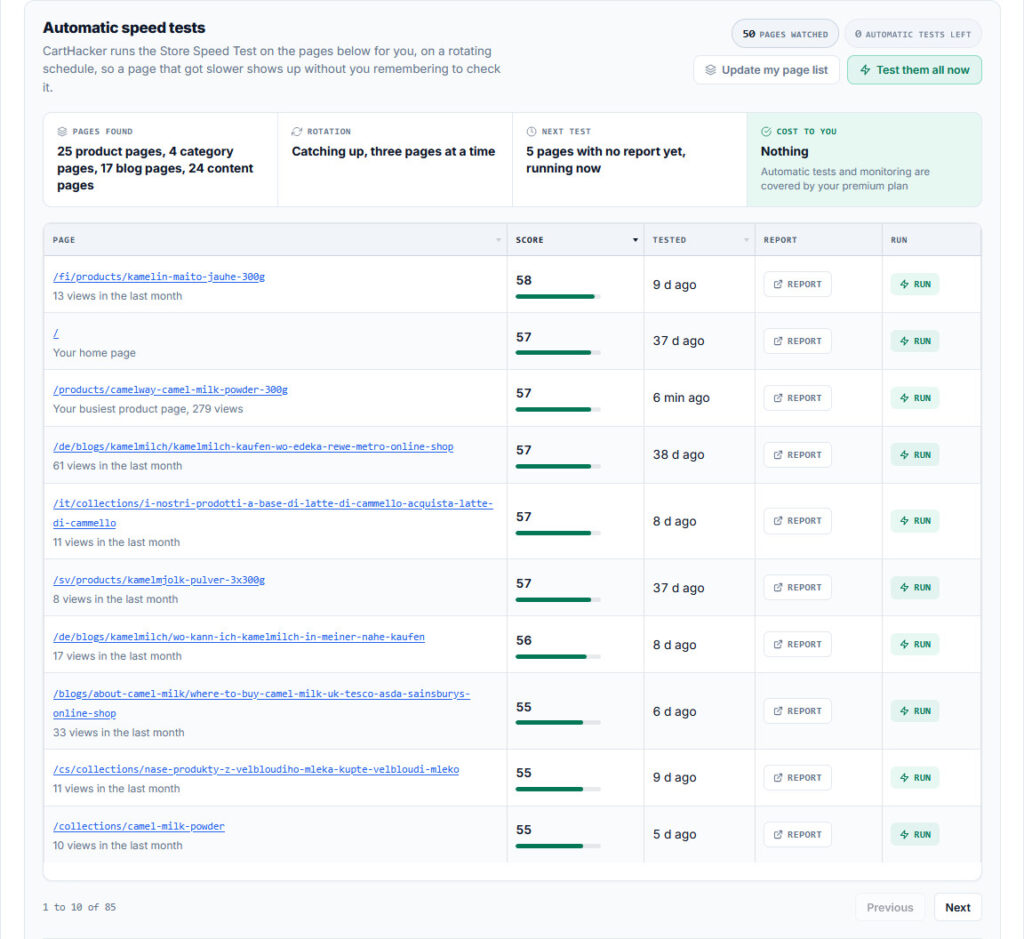Run test for /collections/camel-milk-powder row
1024x939 pixels.
click(915, 834)
